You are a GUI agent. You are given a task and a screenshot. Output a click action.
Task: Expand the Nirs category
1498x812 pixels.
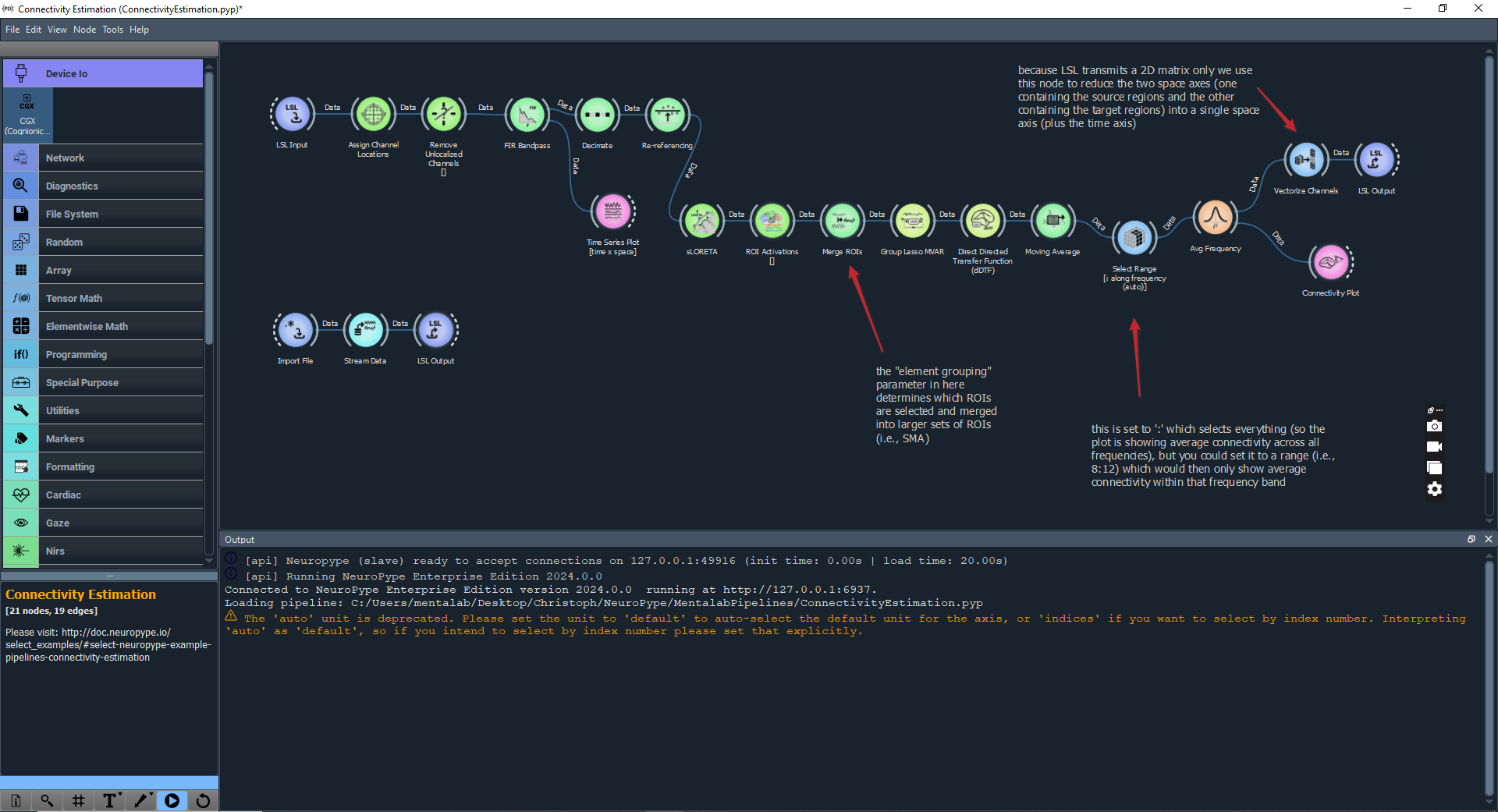(103, 551)
